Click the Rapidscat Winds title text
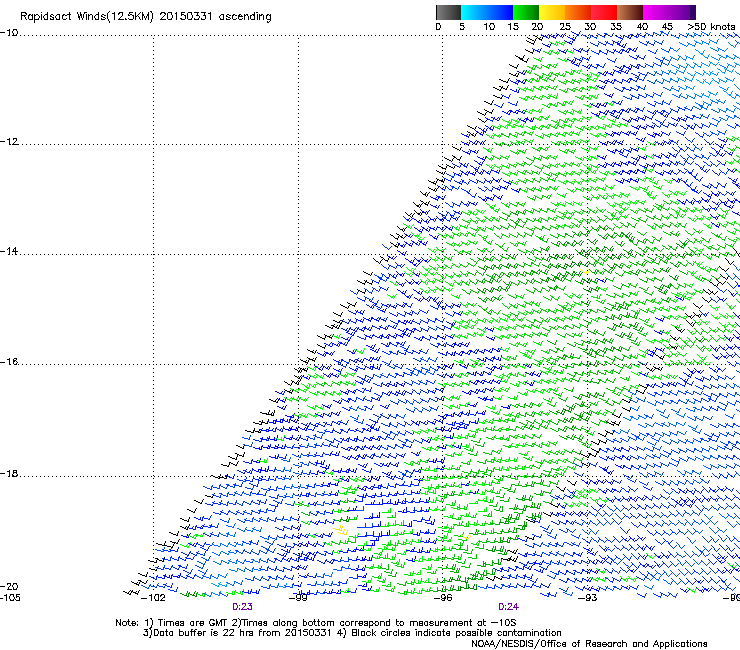 pyautogui.click(x=146, y=17)
